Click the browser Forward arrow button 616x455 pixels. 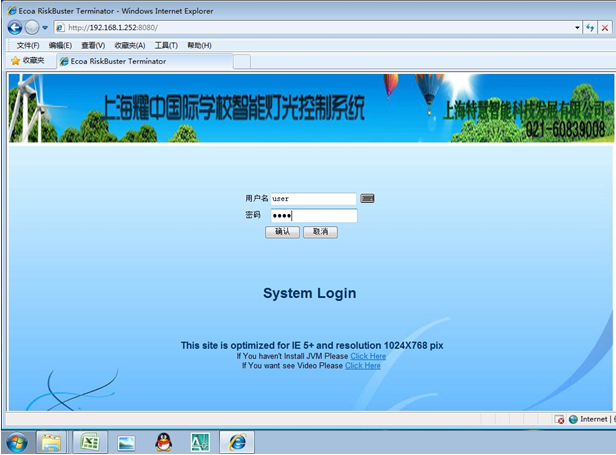tap(32, 27)
